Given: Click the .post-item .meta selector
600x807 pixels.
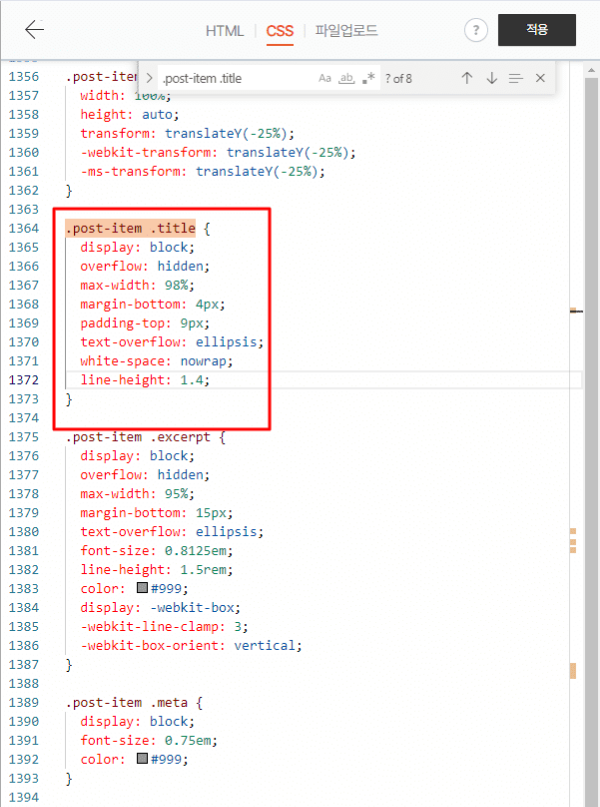Looking at the screenshot, I should (x=127, y=703).
